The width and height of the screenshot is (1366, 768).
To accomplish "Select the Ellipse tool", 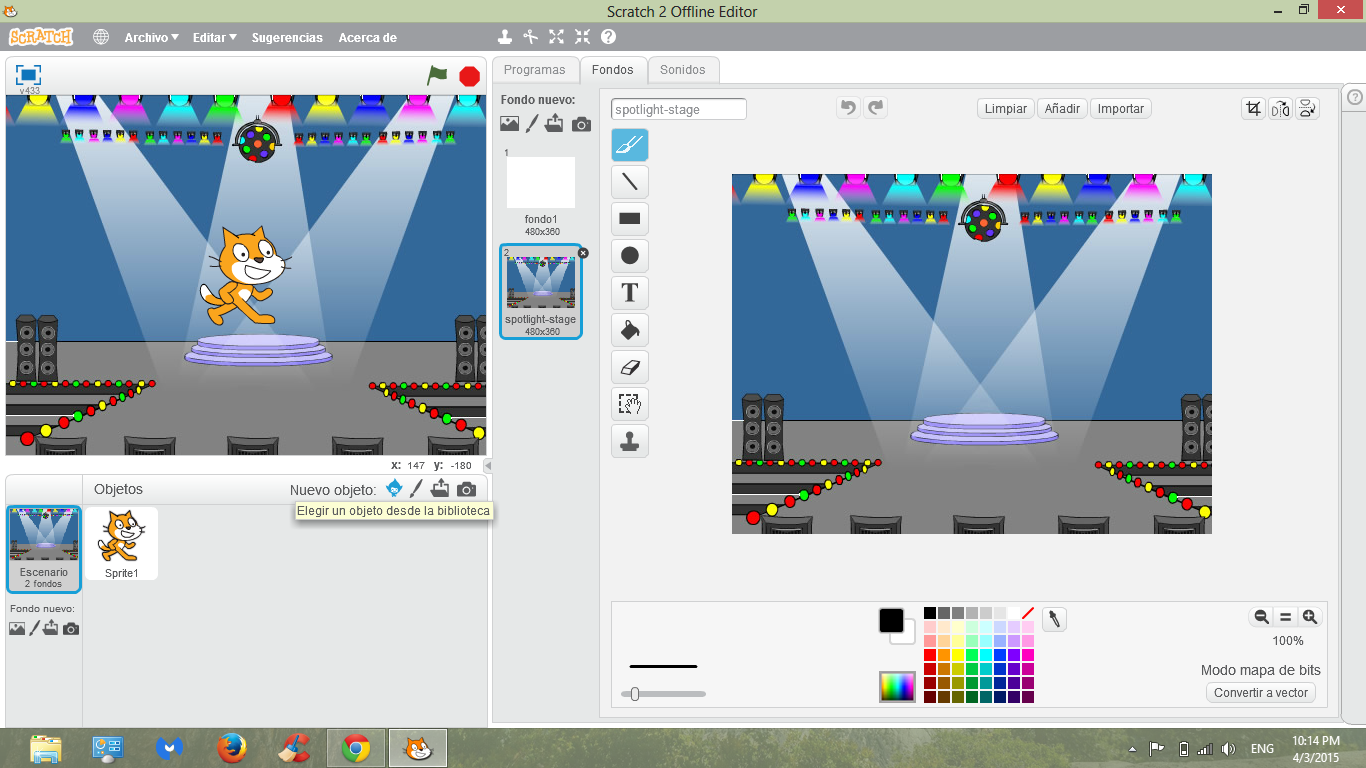I will pos(631,255).
